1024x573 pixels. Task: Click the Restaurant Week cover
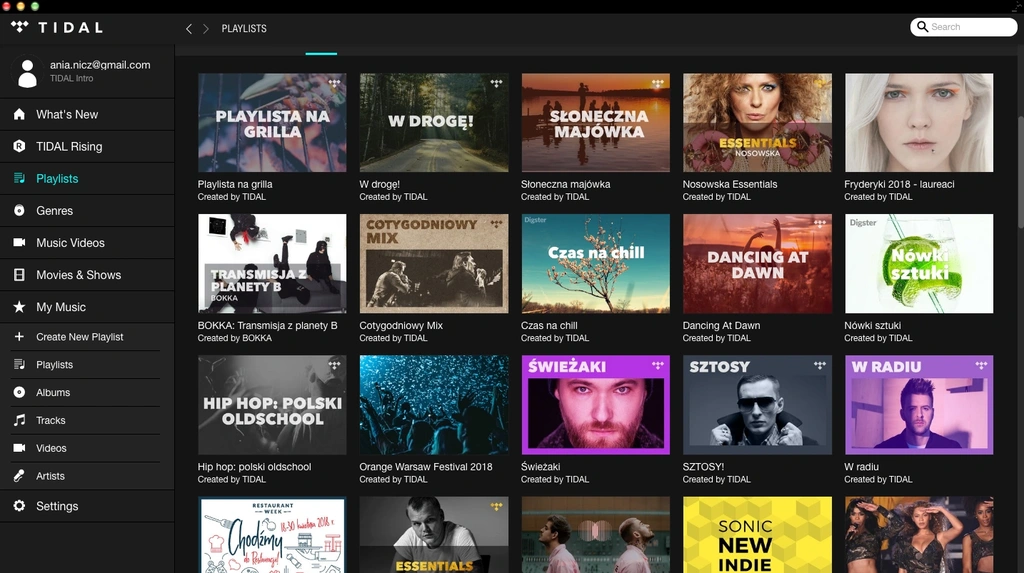tap(272, 534)
